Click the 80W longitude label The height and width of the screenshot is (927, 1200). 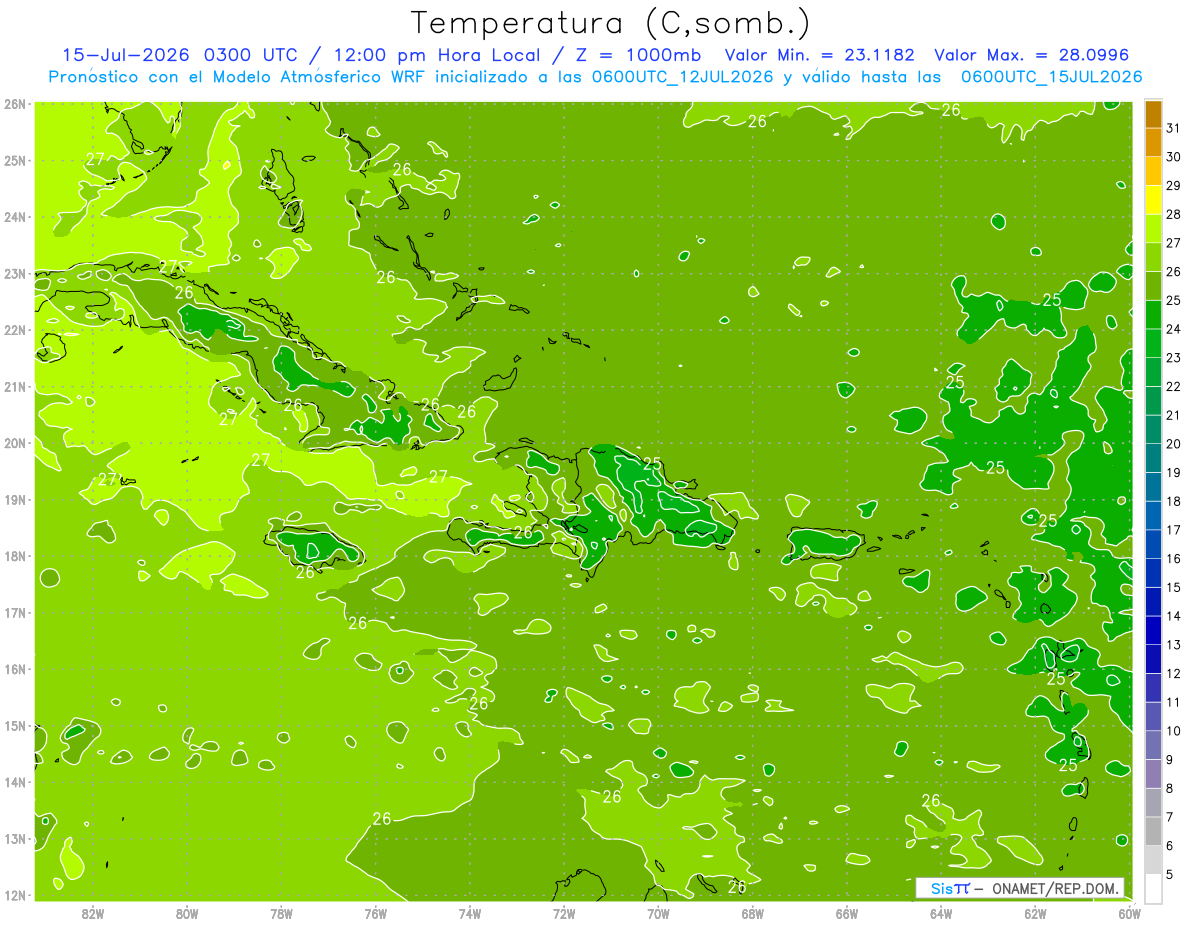(x=187, y=913)
